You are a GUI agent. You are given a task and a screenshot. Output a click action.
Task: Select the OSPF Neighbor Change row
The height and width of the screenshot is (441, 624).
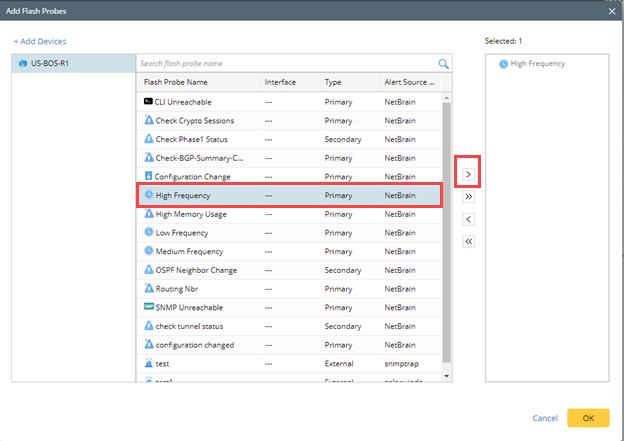290,270
